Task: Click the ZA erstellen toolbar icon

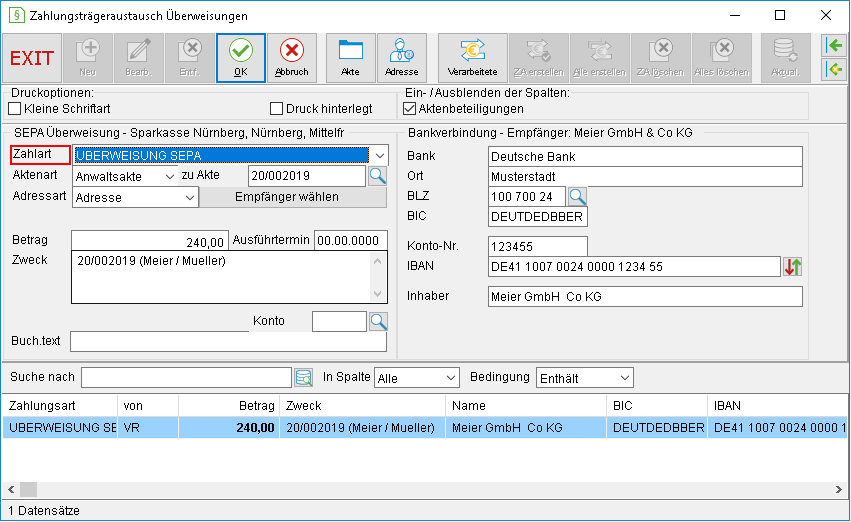Action: click(x=539, y=58)
